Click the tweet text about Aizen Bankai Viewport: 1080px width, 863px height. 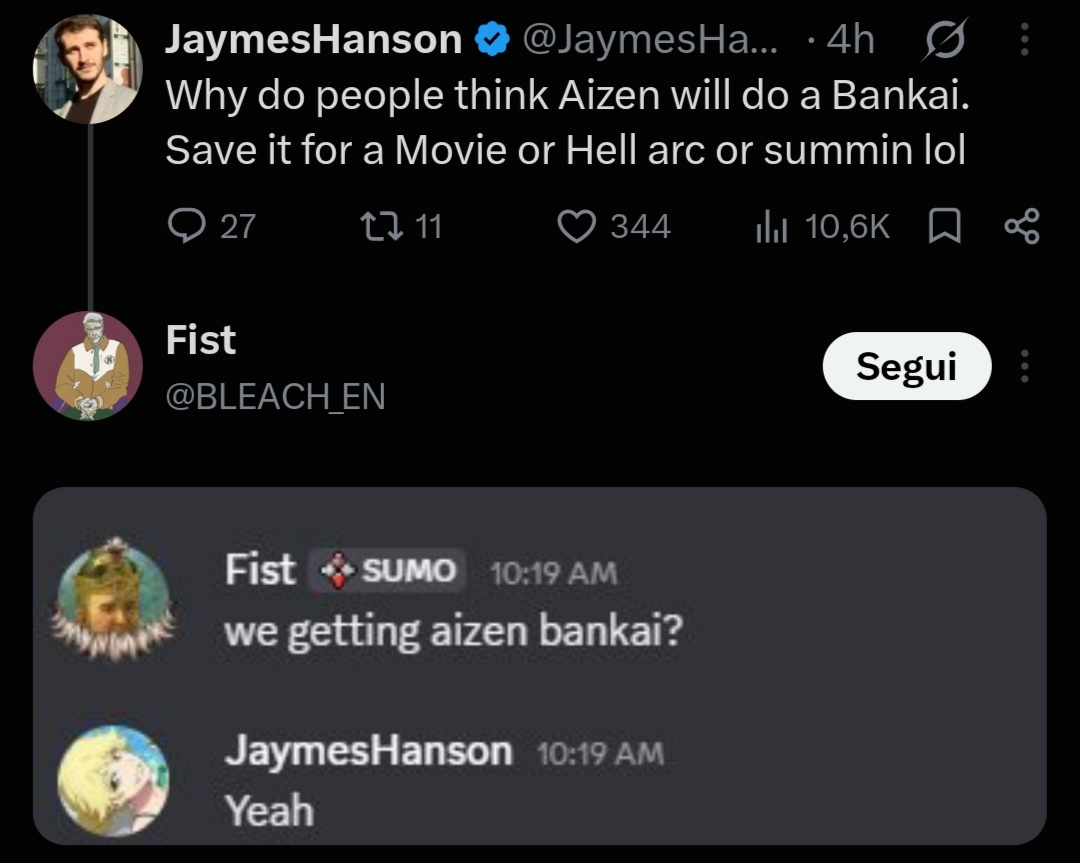568,122
